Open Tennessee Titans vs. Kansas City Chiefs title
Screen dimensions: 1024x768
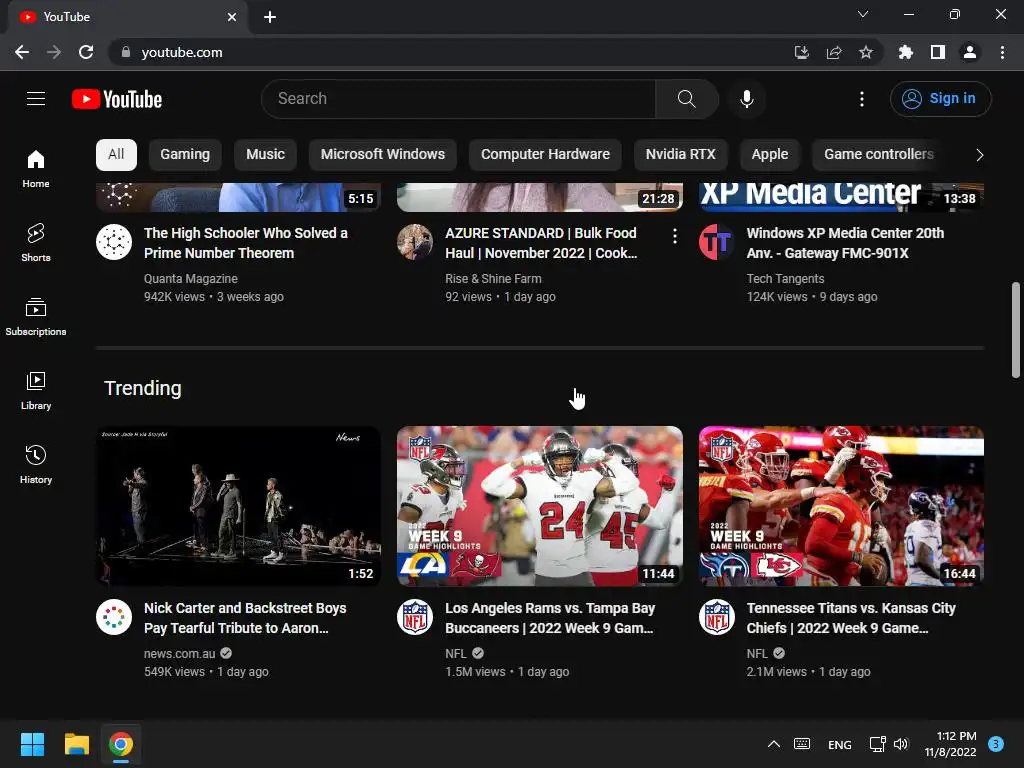[851, 618]
